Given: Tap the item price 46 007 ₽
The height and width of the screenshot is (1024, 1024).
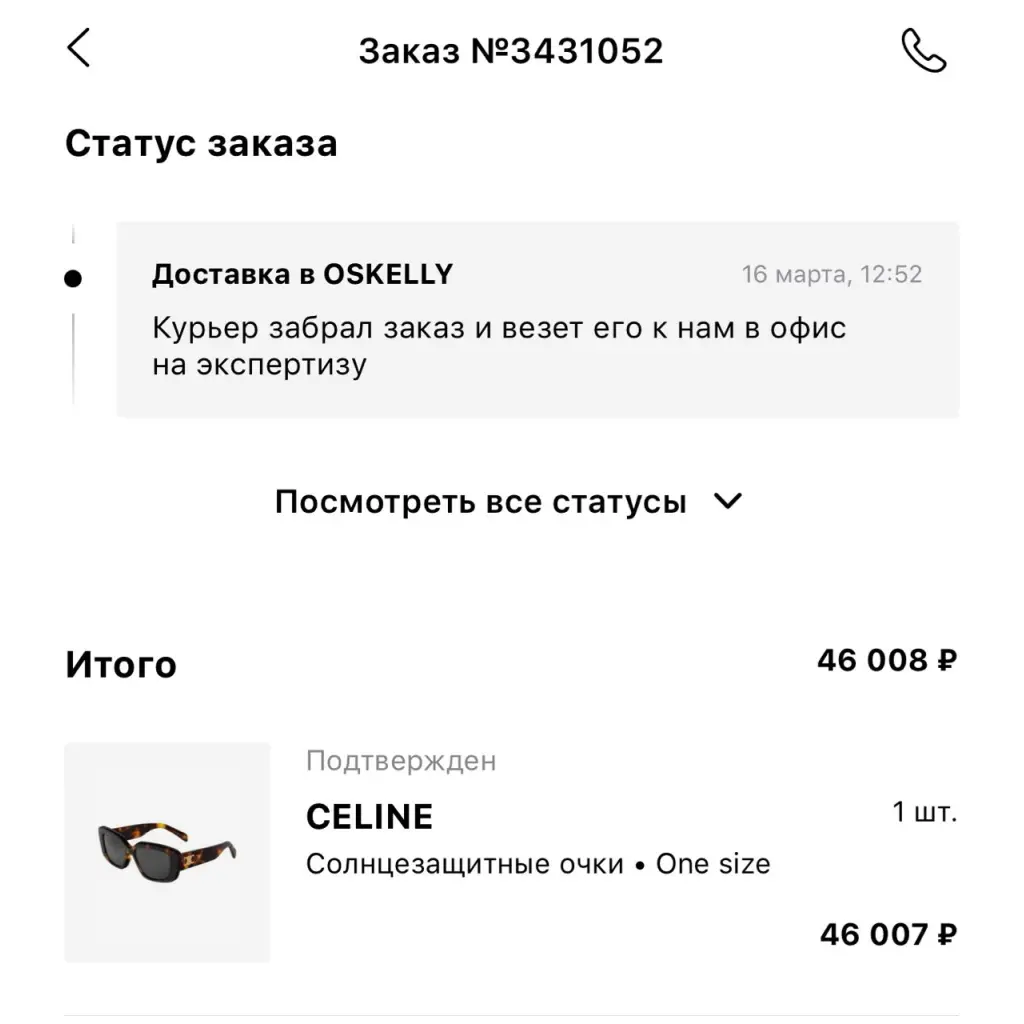Looking at the screenshot, I should coord(889,935).
